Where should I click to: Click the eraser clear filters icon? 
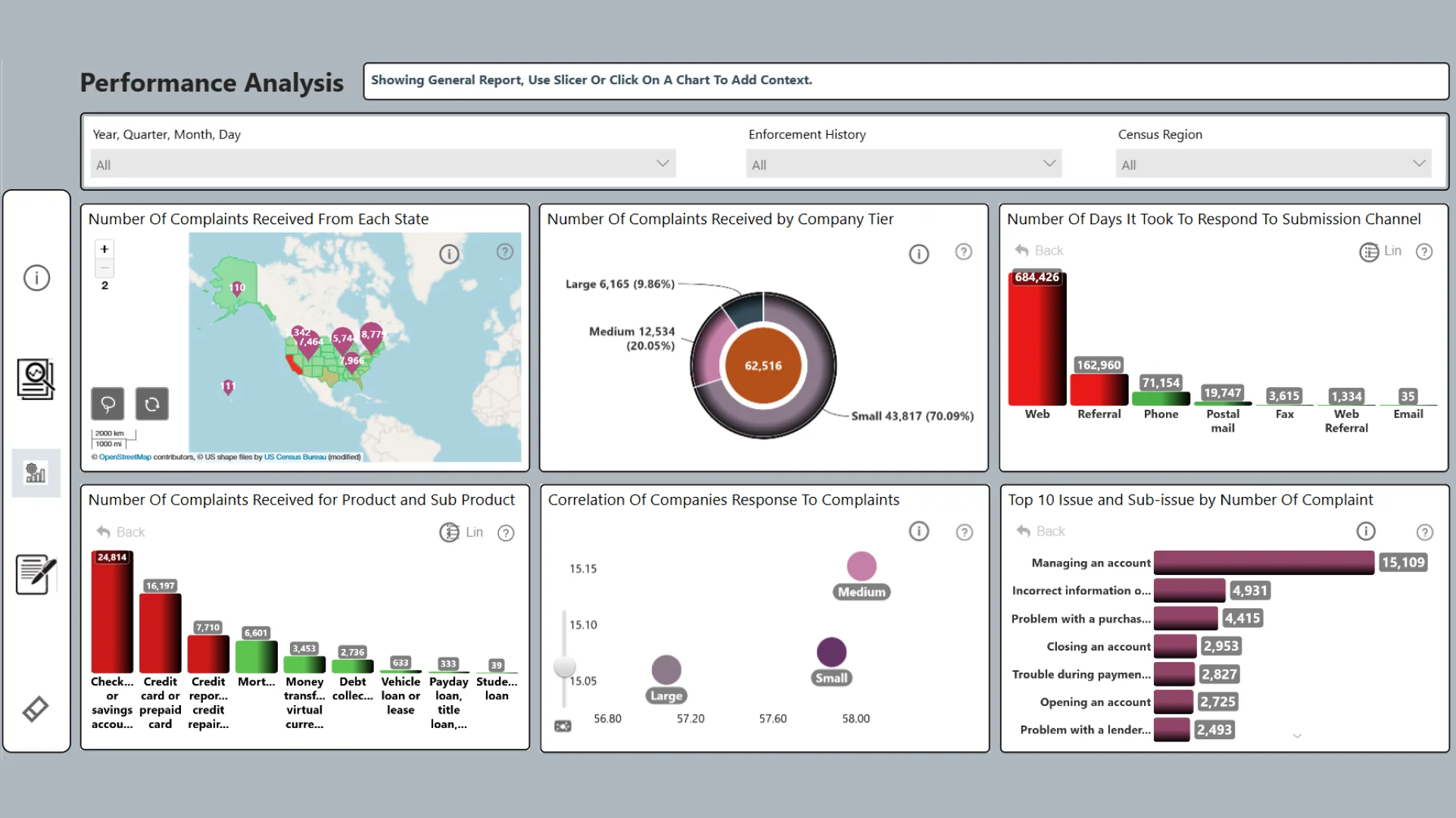(x=36, y=709)
